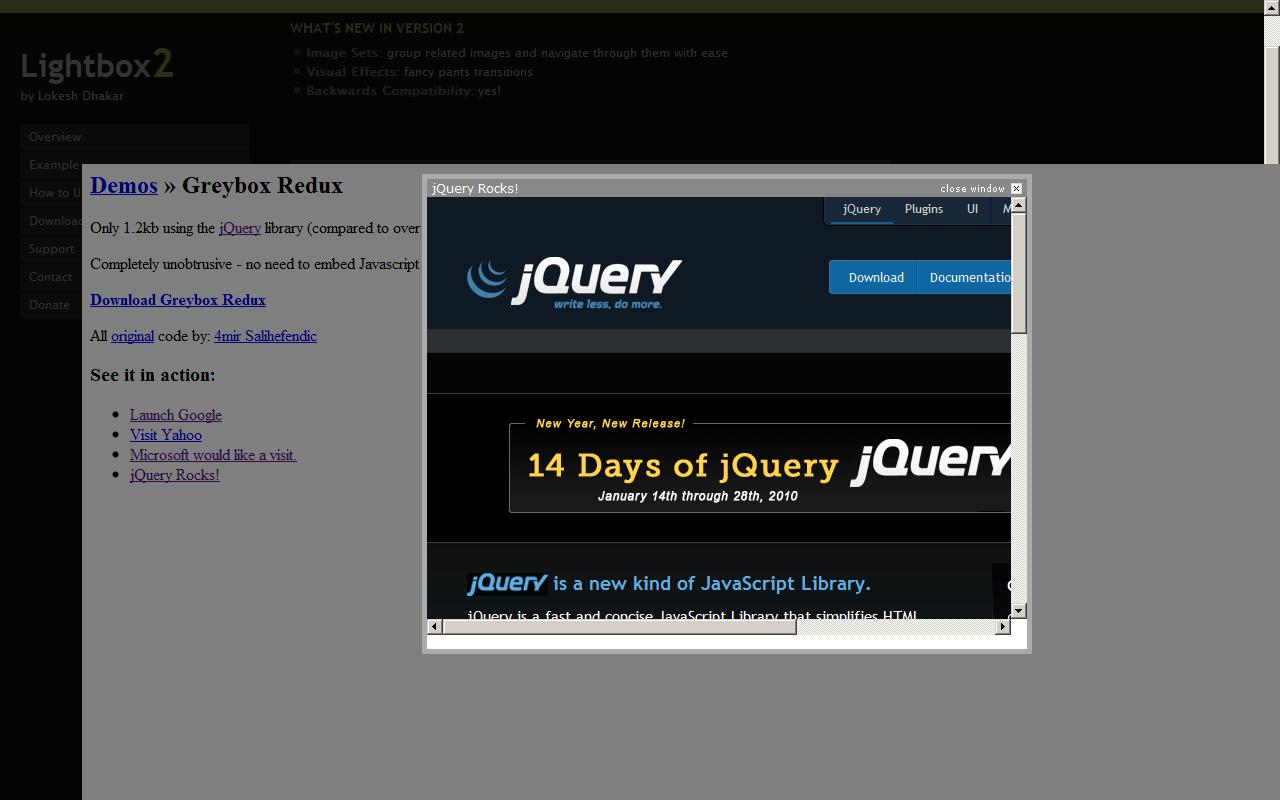Screen dimensions: 1280x800
Task: Click the popup scrollbar up arrow
Action: click(1018, 205)
